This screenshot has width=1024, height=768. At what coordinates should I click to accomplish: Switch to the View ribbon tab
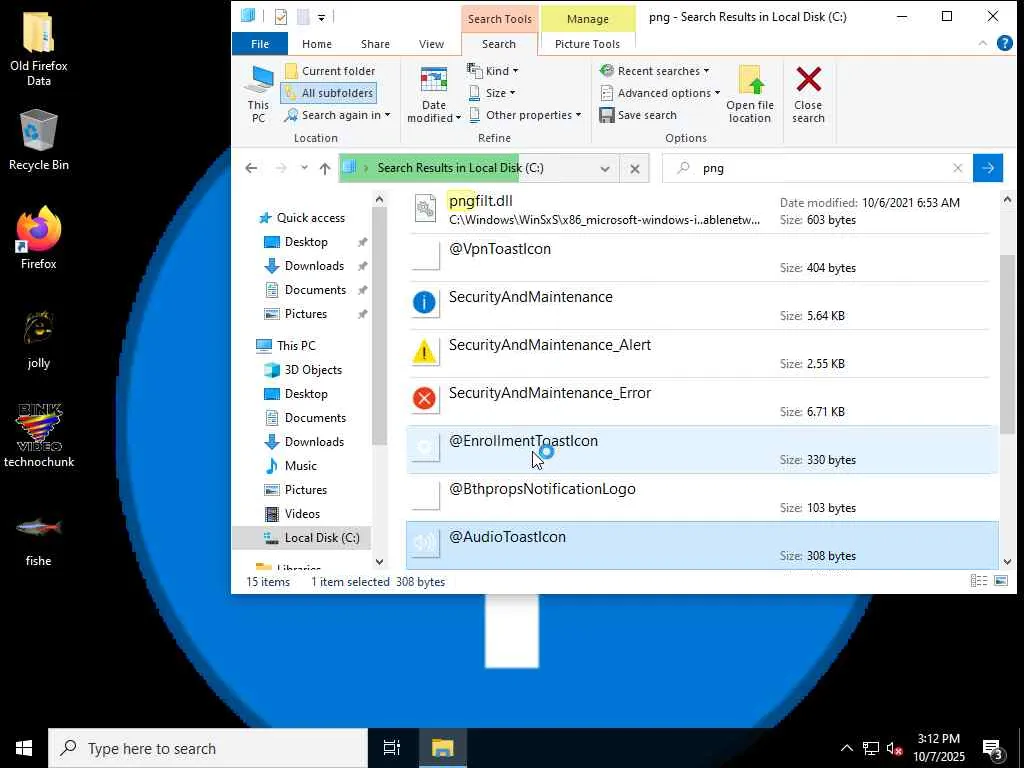click(432, 44)
